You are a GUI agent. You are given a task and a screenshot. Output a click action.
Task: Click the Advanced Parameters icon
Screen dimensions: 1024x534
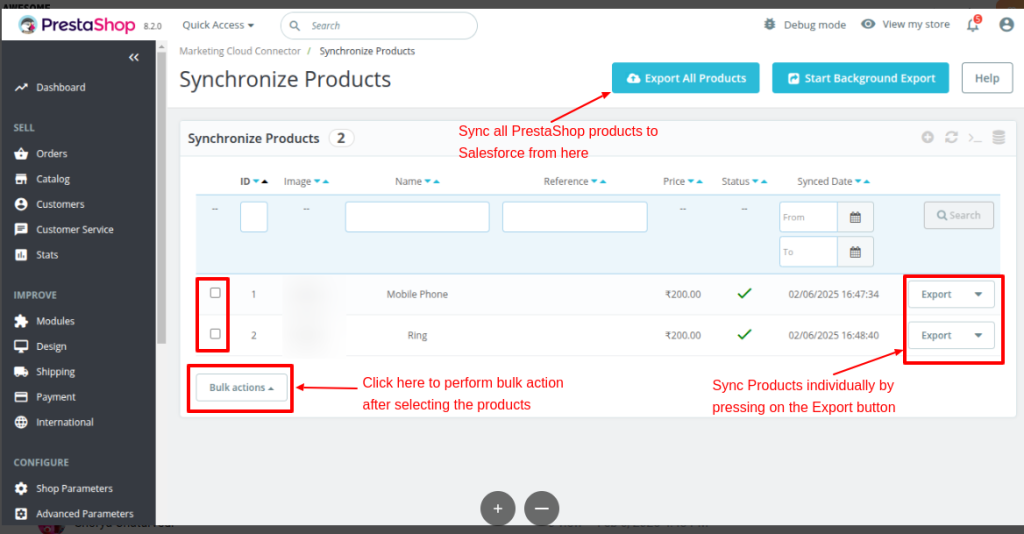pyautogui.click(x=21, y=514)
